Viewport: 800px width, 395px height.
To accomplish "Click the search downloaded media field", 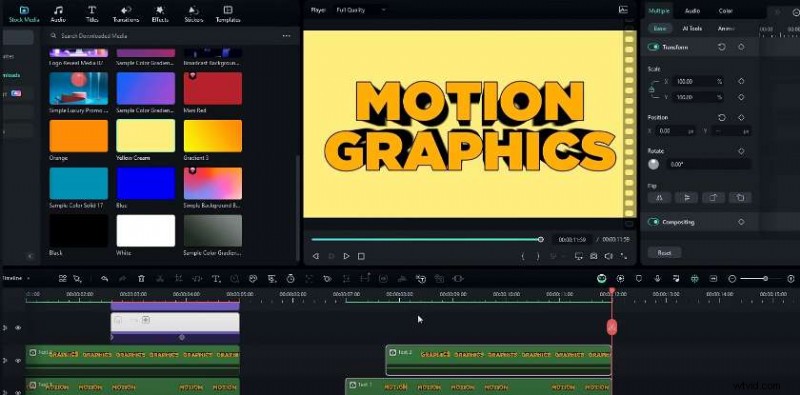I will point(163,36).
